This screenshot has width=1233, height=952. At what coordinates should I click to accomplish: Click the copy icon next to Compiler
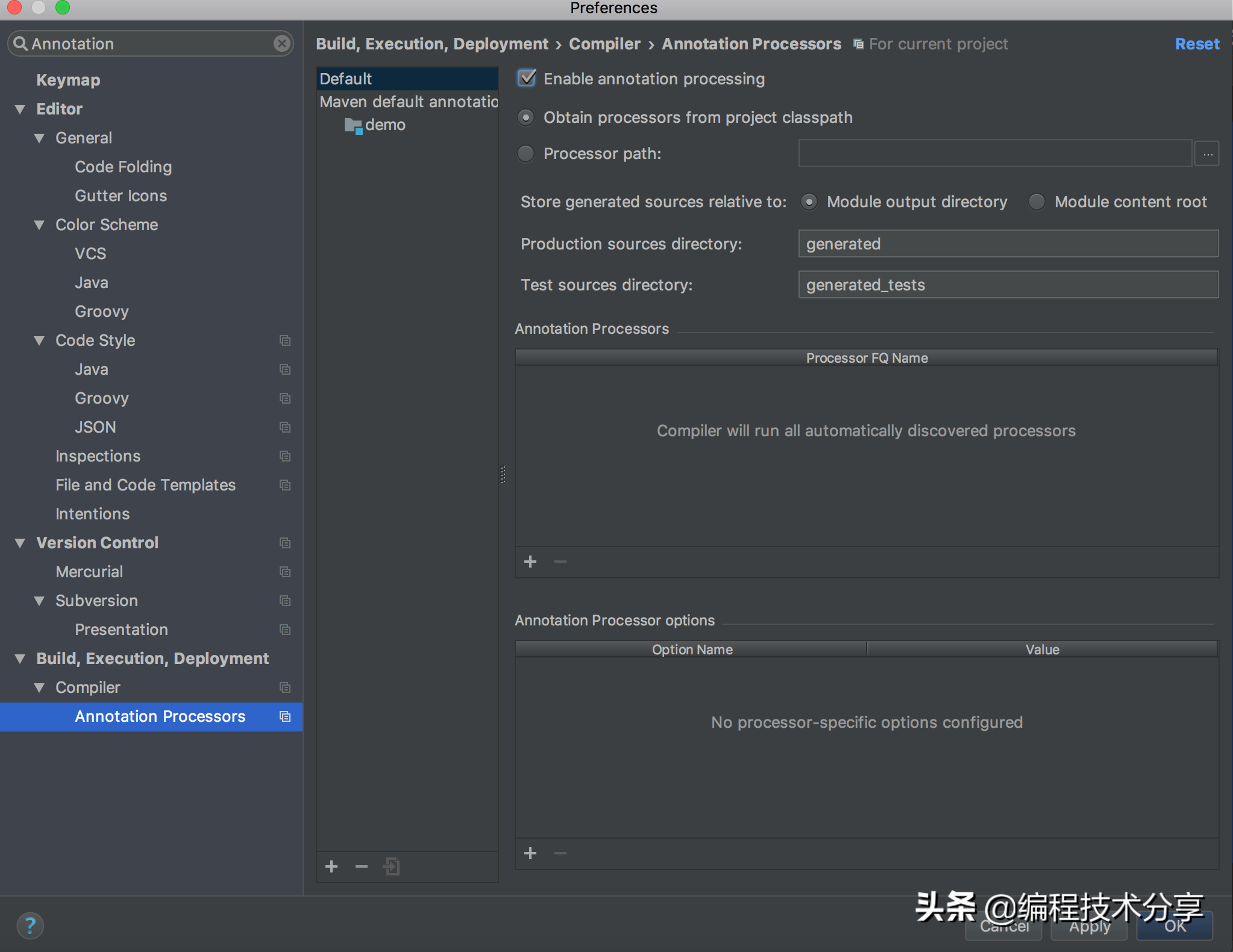click(x=284, y=687)
